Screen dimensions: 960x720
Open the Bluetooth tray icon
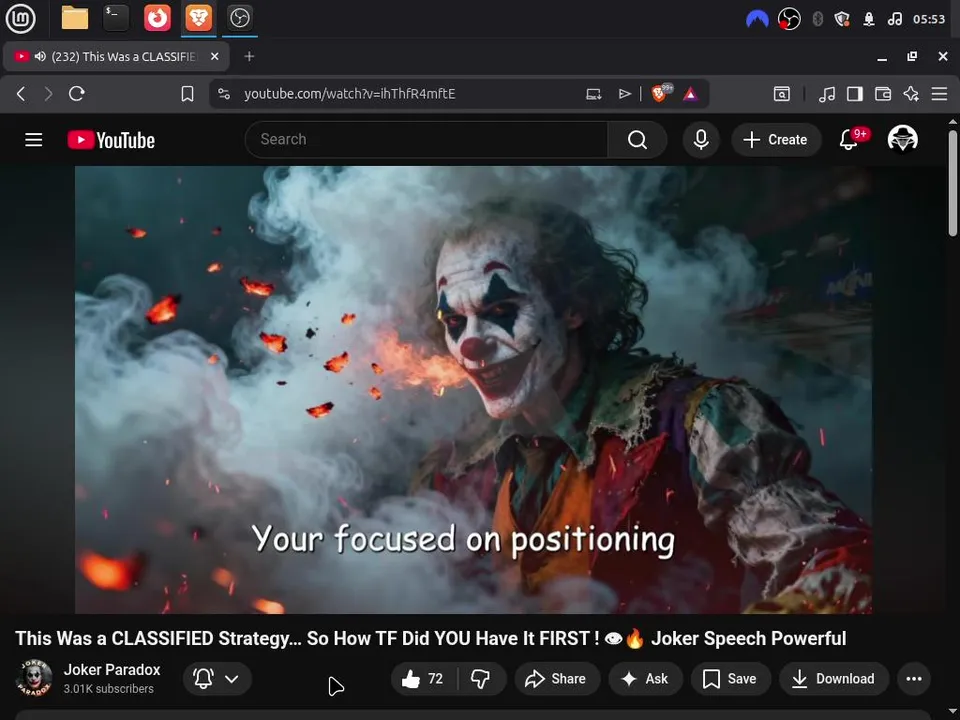(x=817, y=20)
